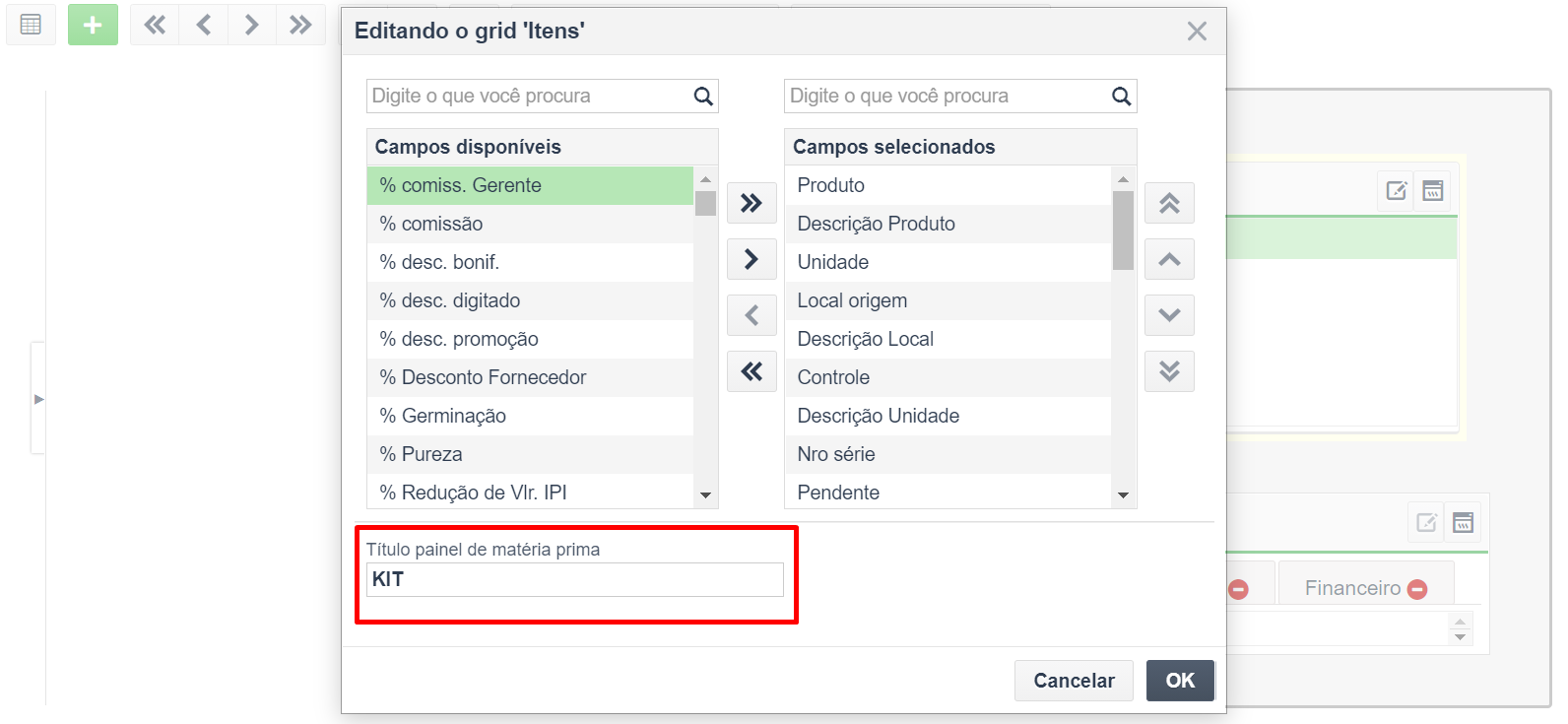Select '% comissão' in available fields
The width and height of the screenshot is (1568, 724).
530,224
